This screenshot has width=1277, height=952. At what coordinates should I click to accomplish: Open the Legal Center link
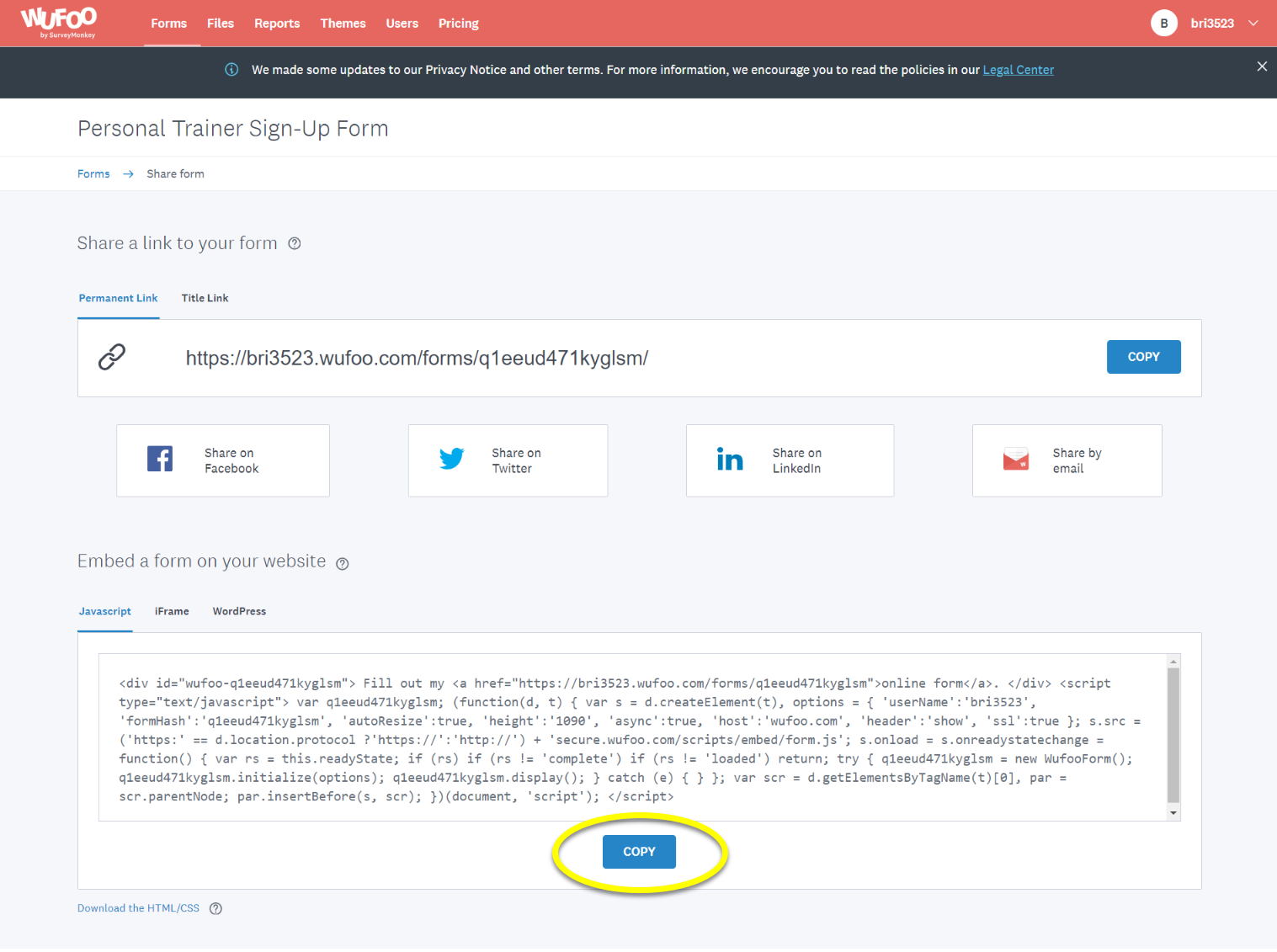1018,70
